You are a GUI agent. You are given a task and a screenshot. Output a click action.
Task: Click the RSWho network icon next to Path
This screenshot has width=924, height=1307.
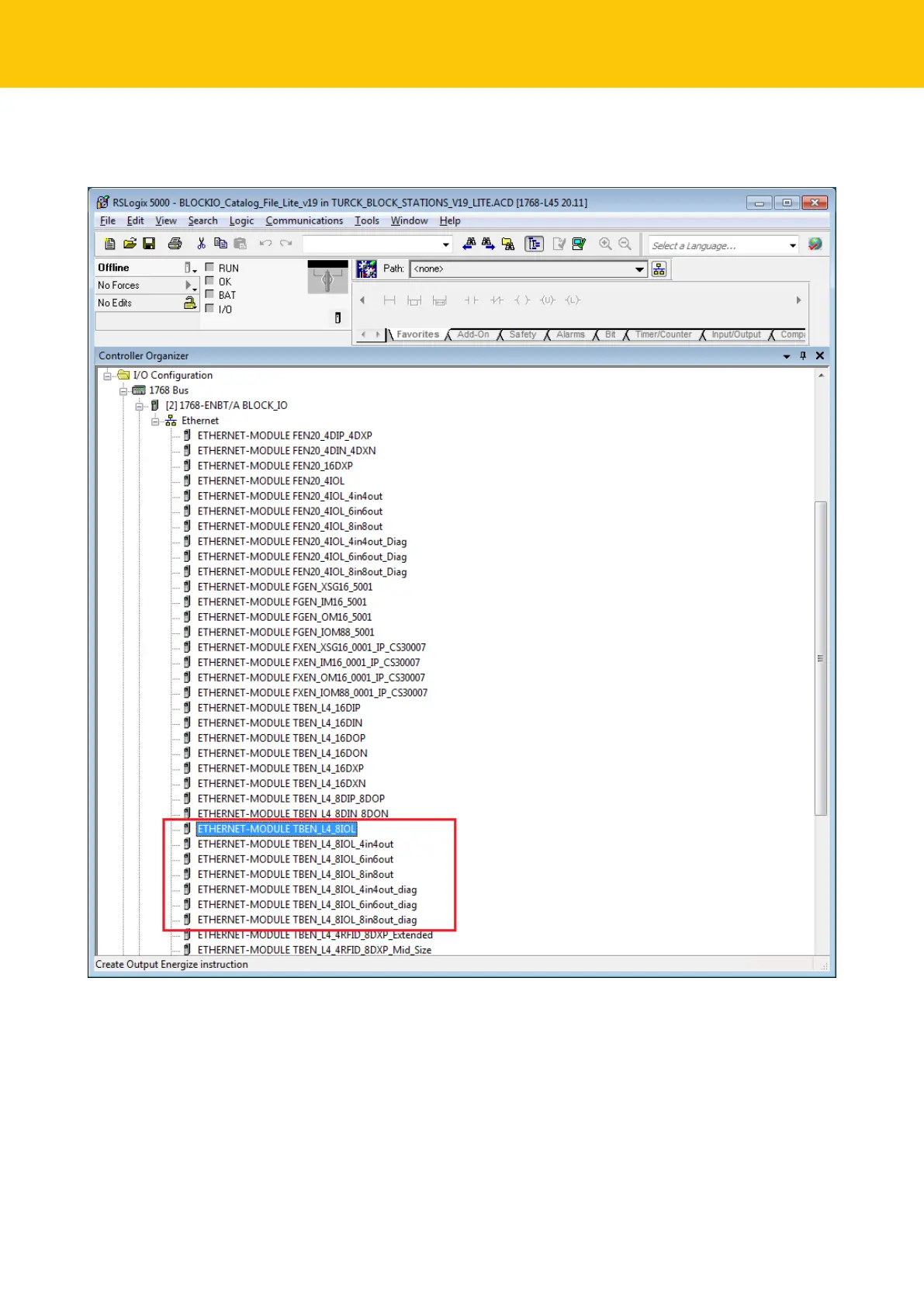pos(366,269)
